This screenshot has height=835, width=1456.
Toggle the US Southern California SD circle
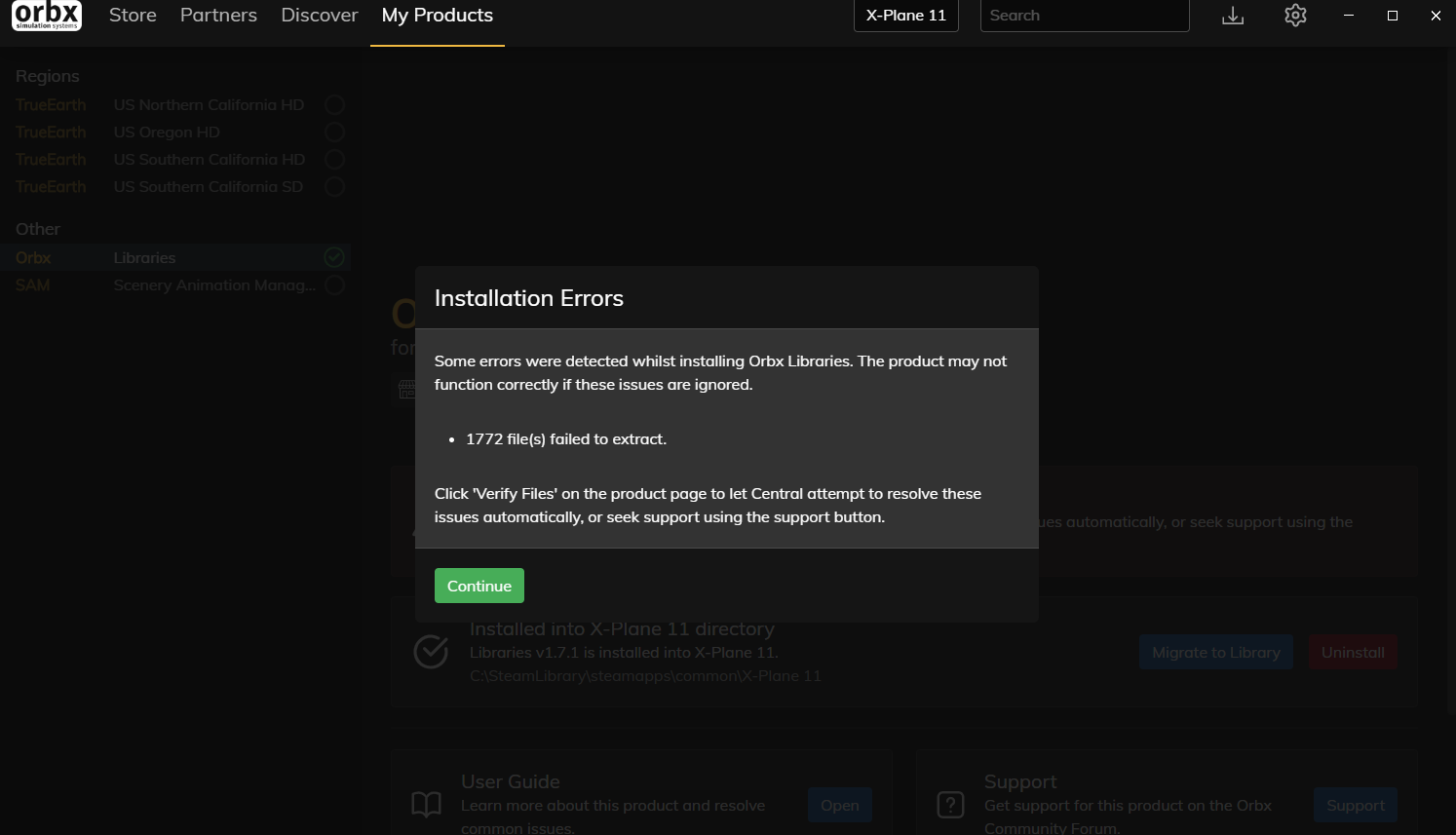click(x=334, y=186)
